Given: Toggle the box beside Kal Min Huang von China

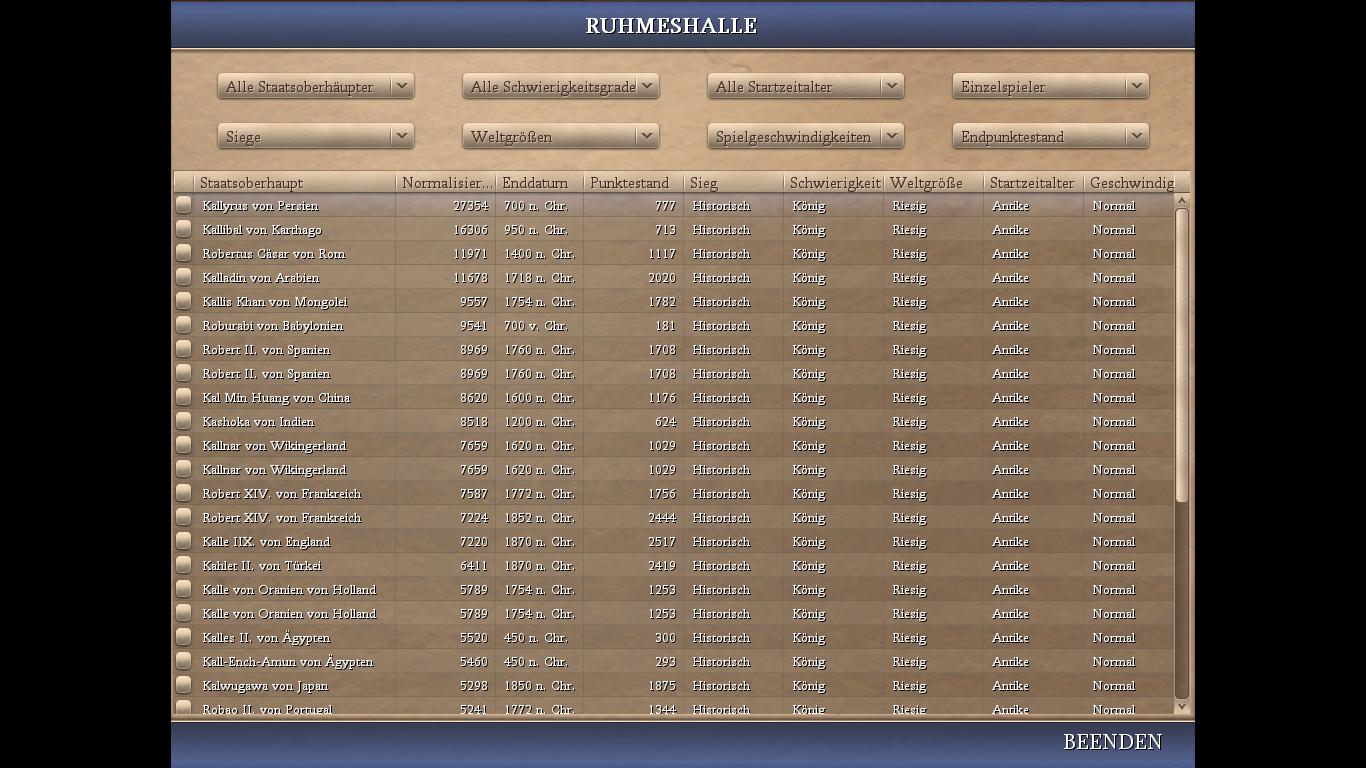Looking at the screenshot, I should [183, 397].
